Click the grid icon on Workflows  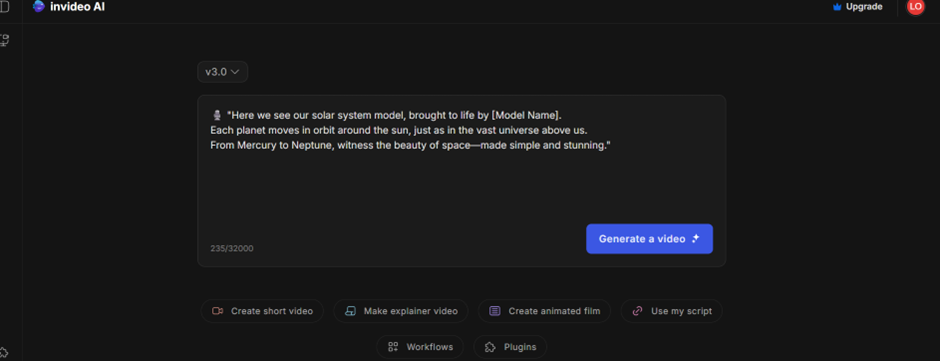[x=393, y=347]
